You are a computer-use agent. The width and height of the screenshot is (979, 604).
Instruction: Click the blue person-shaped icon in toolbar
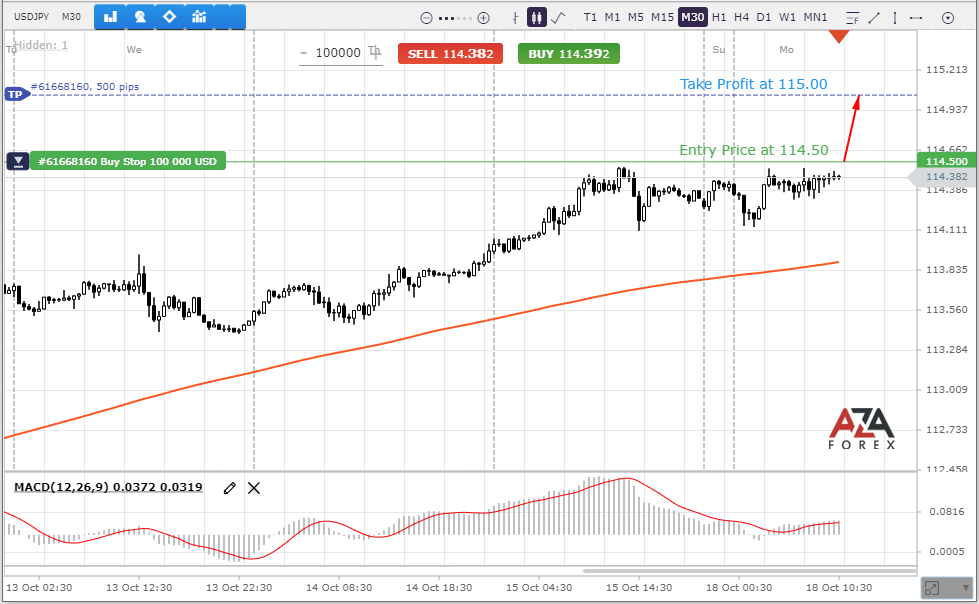pyautogui.click(x=140, y=17)
